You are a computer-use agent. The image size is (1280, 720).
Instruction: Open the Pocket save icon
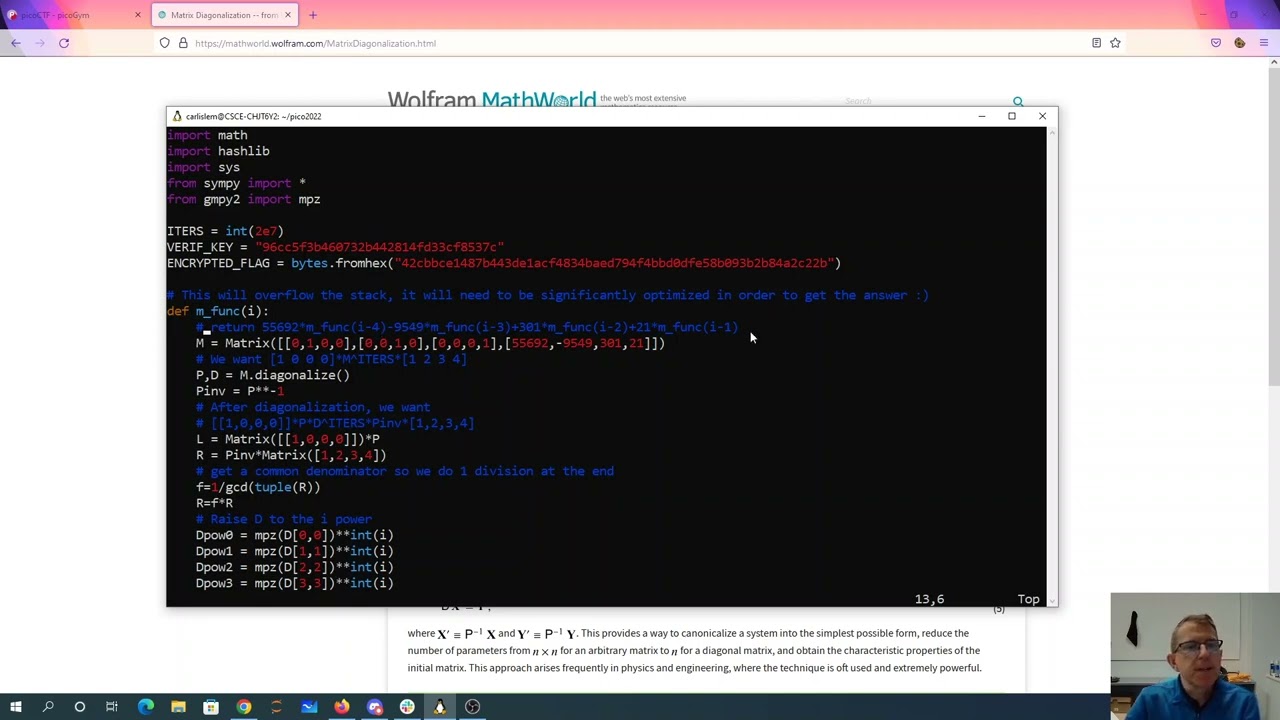click(1216, 43)
